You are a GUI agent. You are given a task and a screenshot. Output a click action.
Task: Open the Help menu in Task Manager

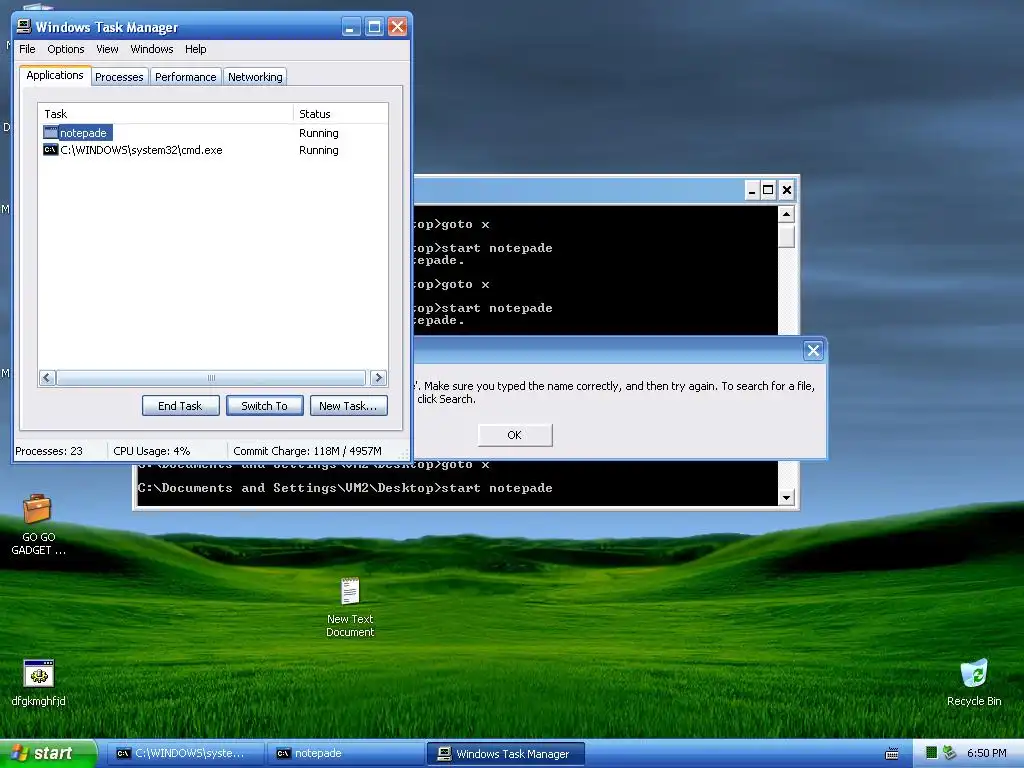pos(195,49)
